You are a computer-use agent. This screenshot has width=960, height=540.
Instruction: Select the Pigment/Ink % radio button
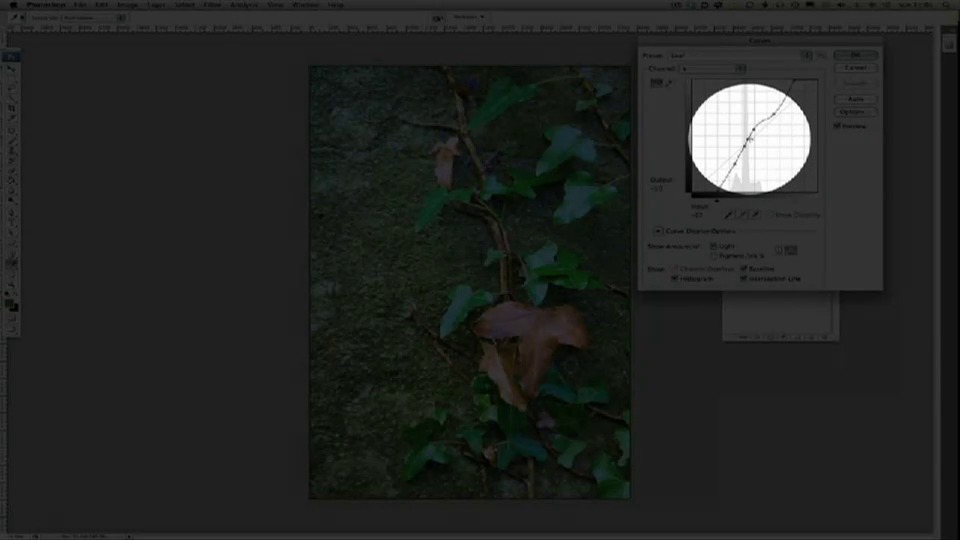pos(713,255)
